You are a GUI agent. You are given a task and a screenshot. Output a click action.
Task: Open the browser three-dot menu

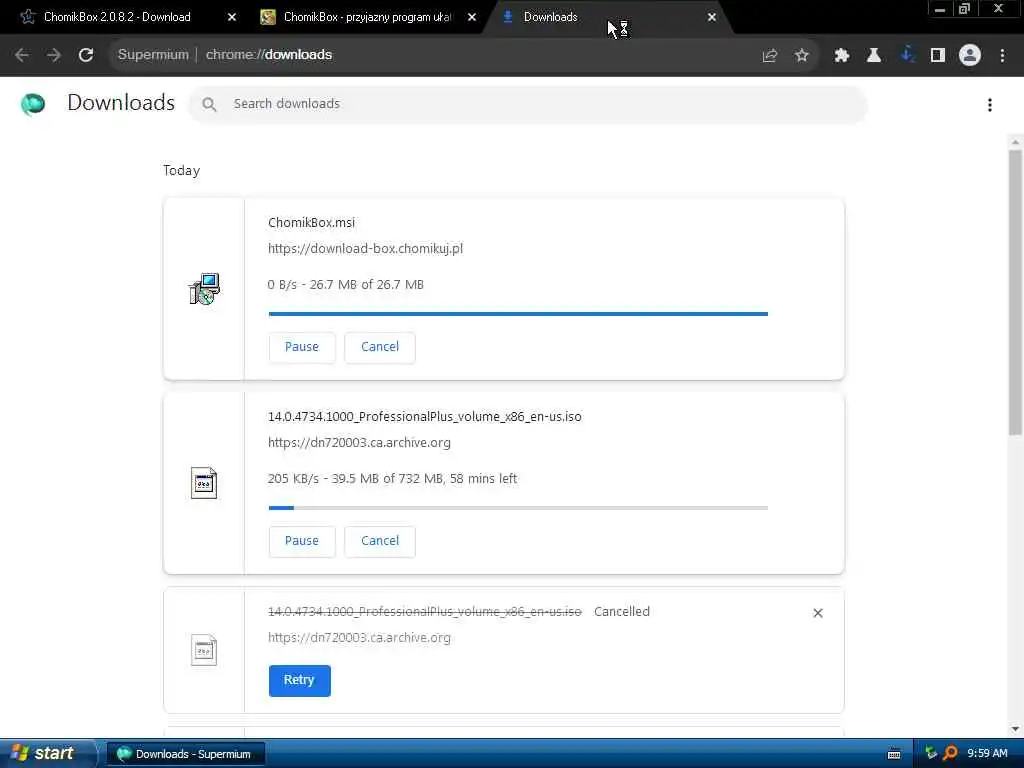tap(1002, 56)
